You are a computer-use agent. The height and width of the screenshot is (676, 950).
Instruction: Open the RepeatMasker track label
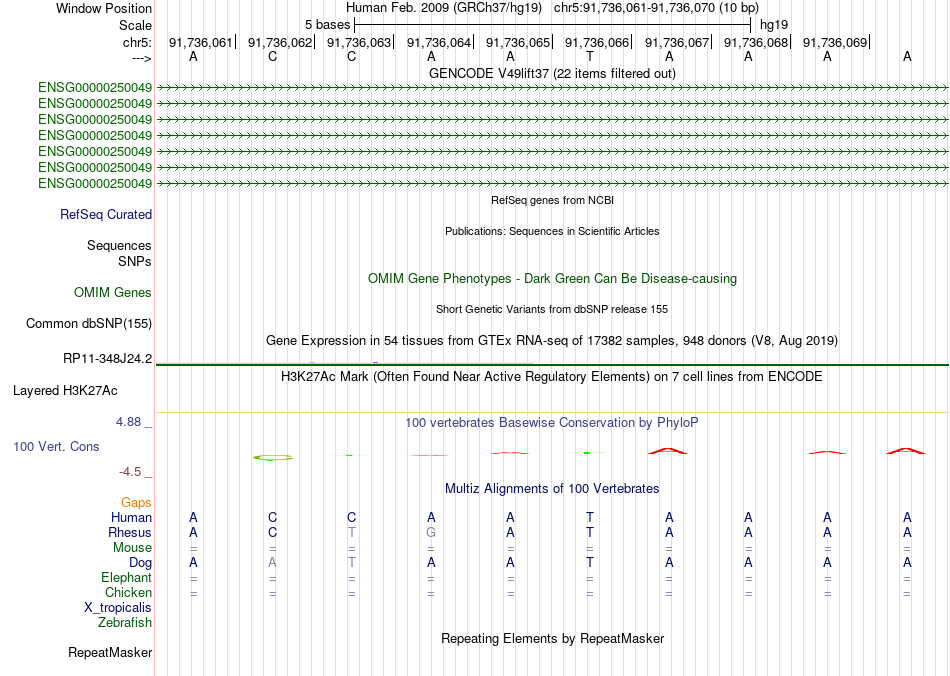point(110,652)
